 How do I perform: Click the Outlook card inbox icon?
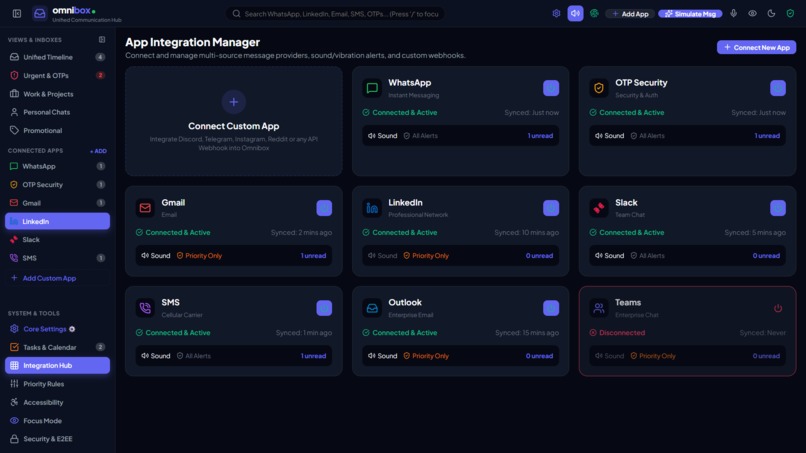(x=372, y=308)
